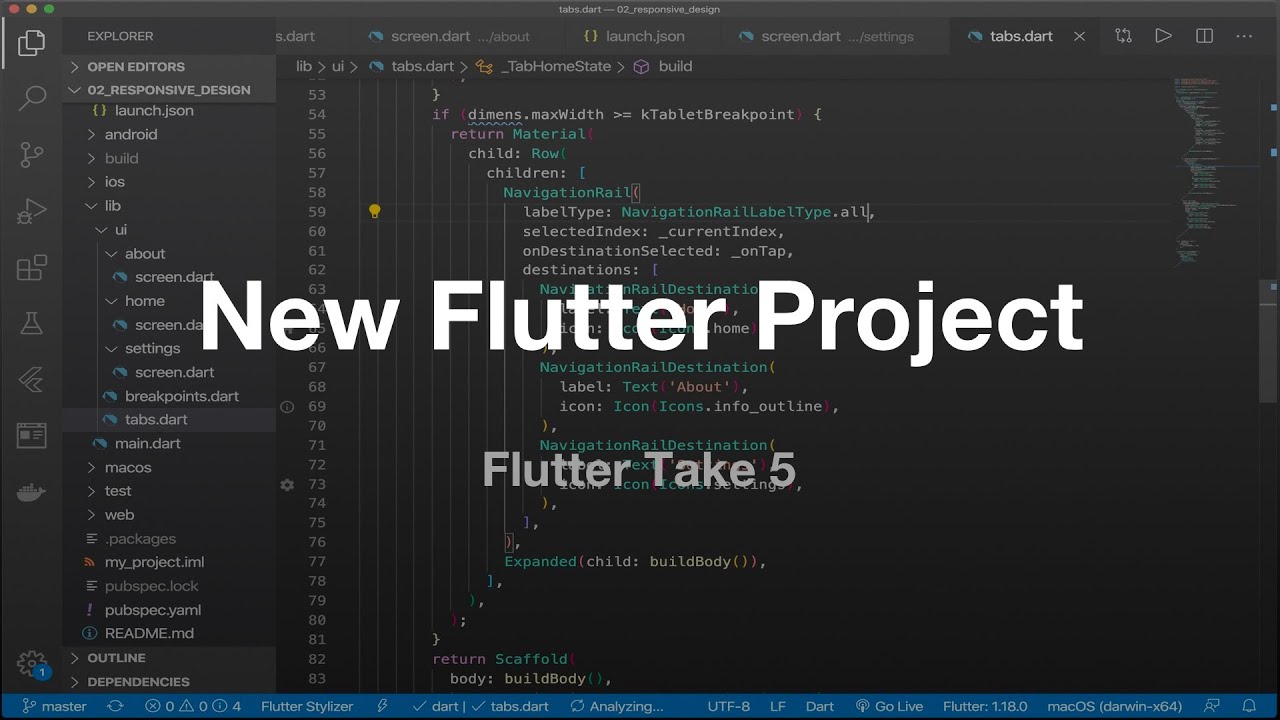Image resolution: width=1280 pixels, height=720 pixels.
Task: Click the lightning bolt icon in status bar
Action: (x=382, y=706)
